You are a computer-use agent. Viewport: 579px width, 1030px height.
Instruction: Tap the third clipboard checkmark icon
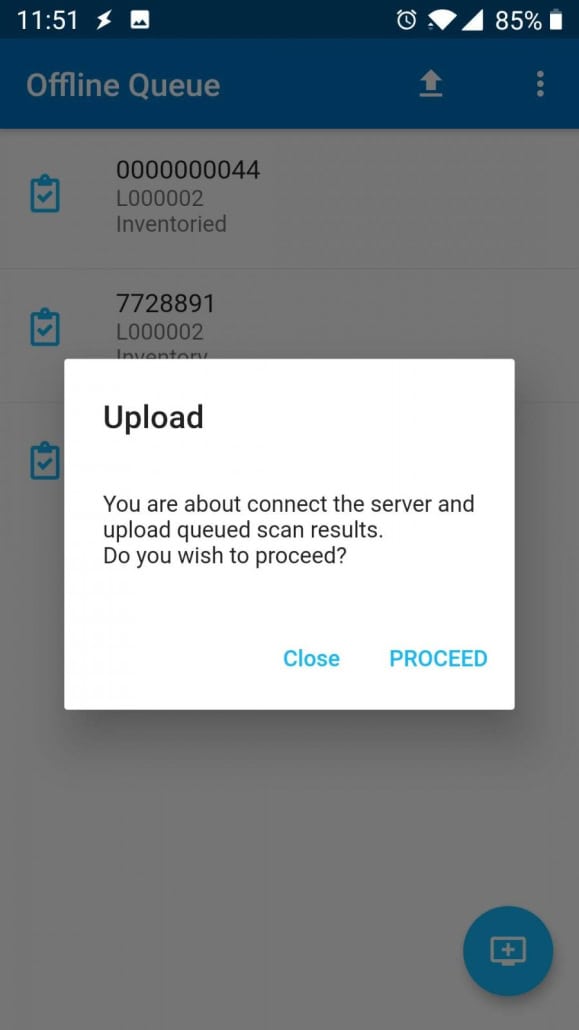[45, 461]
